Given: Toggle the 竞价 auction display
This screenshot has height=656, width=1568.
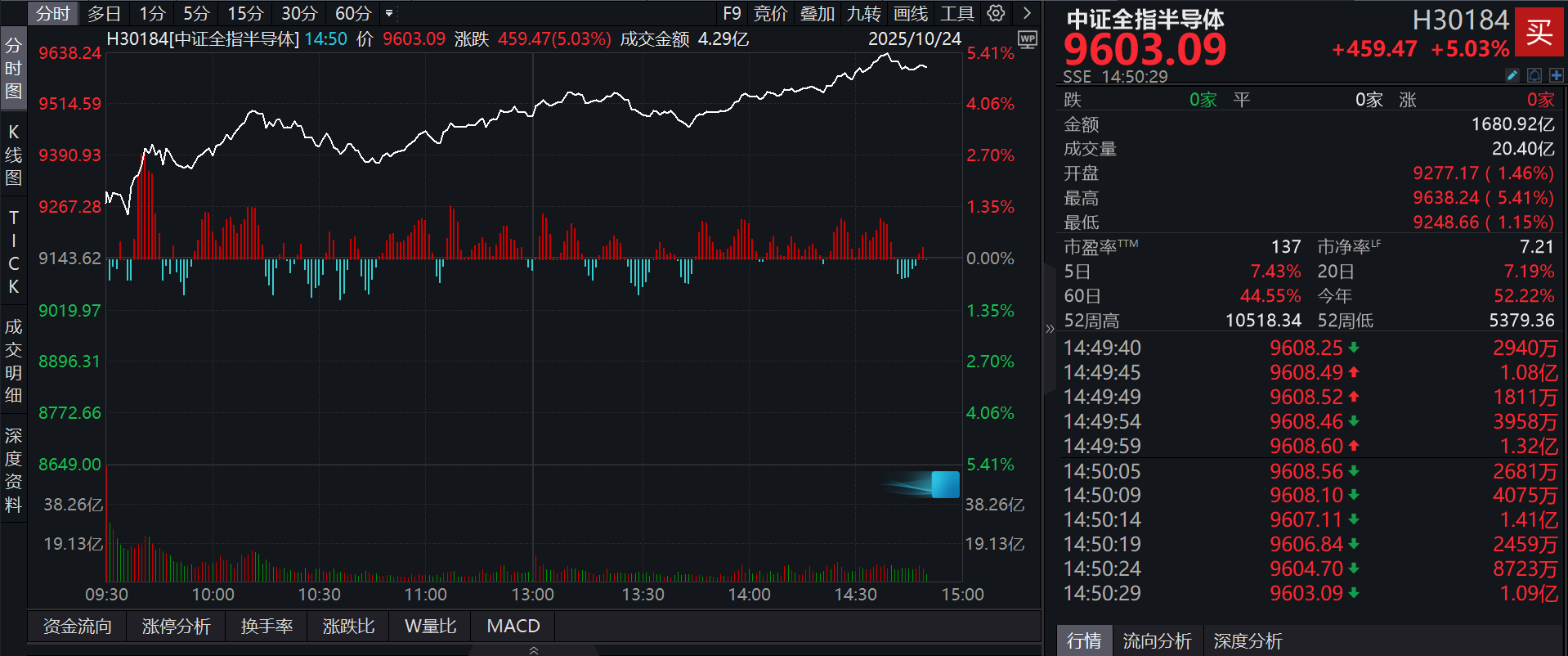Looking at the screenshot, I should tap(770, 13).
